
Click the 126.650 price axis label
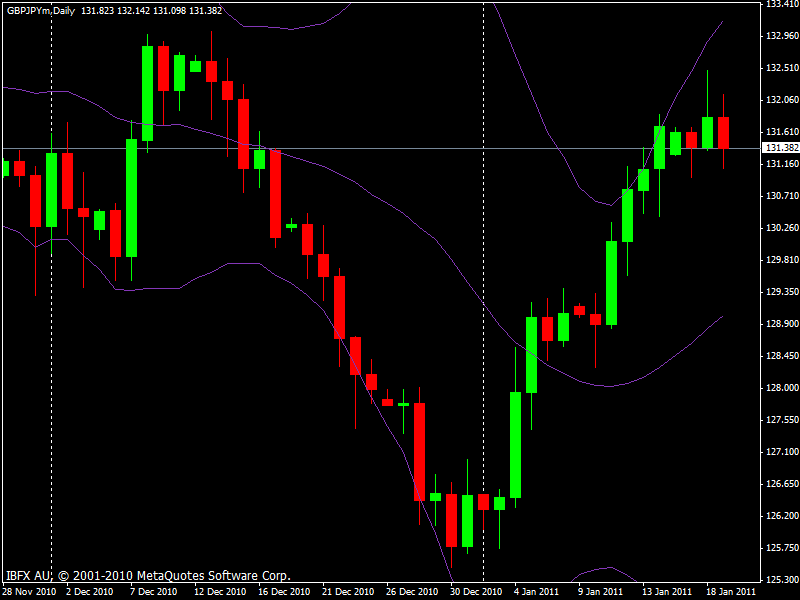(782, 484)
